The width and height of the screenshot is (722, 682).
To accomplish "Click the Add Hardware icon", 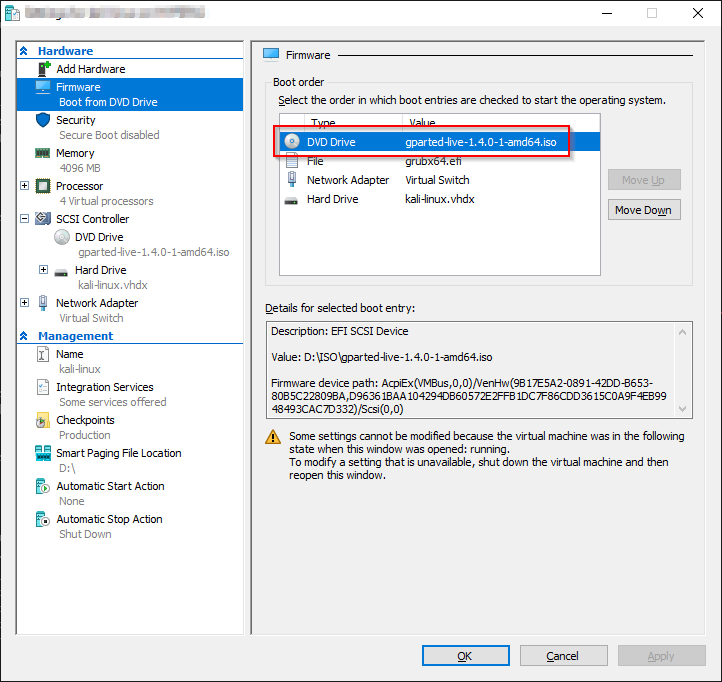I will [x=43, y=69].
